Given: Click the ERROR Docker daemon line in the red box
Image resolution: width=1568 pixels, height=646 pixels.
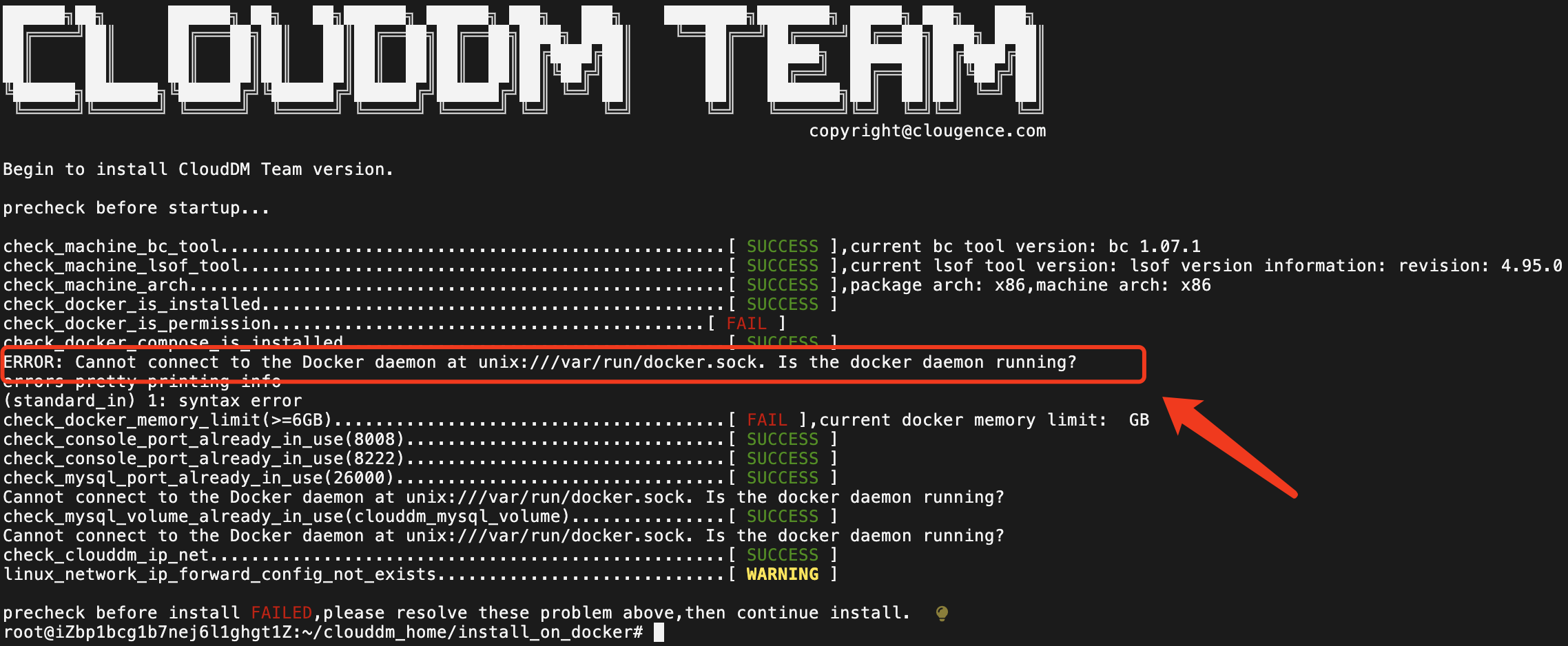Looking at the screenshot, I should (540, 362).
